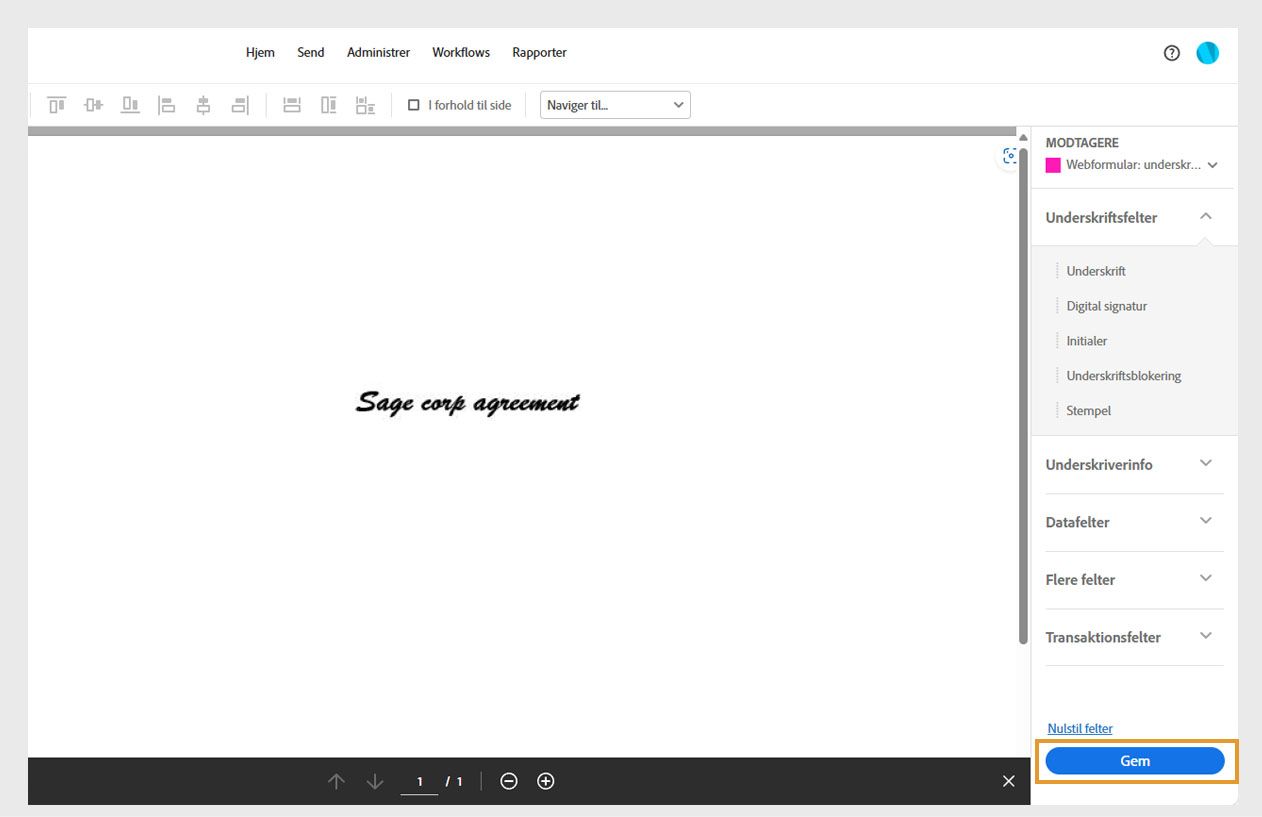Open the Hjem menu

point(260,52)
